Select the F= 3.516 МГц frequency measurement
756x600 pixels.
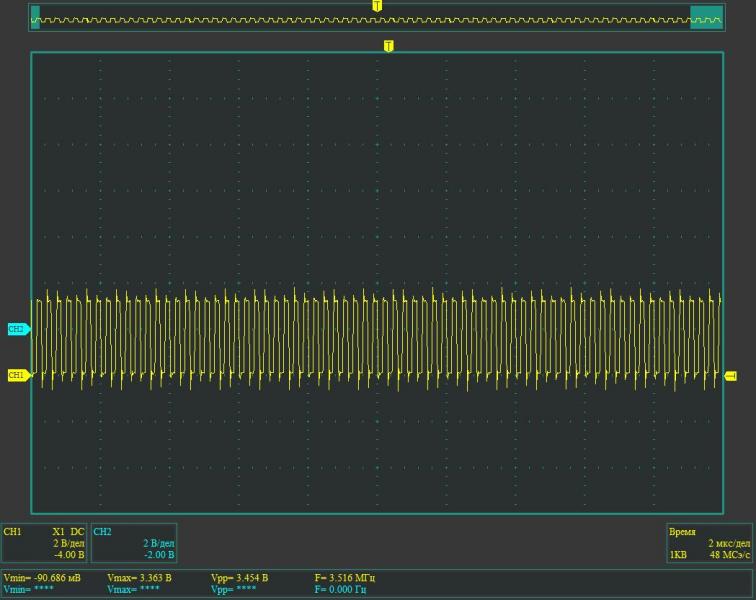click(x=345, y=578)
